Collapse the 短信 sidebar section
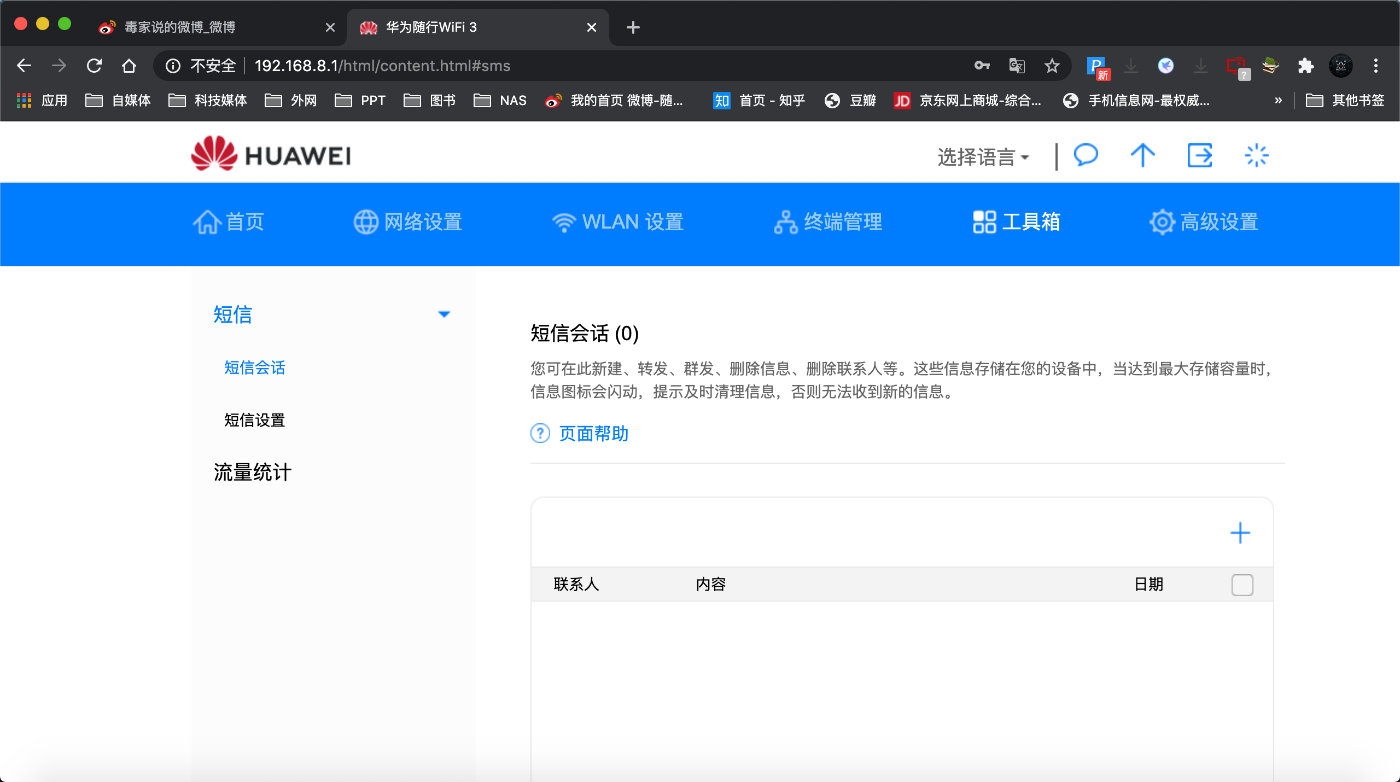 (x=443, y=314)
